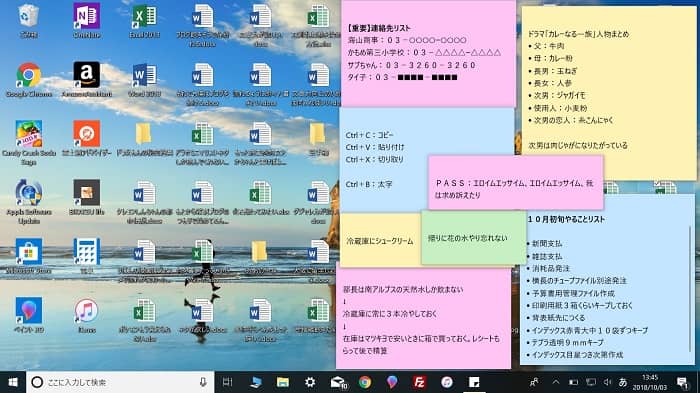Open the Mail app in taskbar
This screenshot has height=393, width=700.
339,382
